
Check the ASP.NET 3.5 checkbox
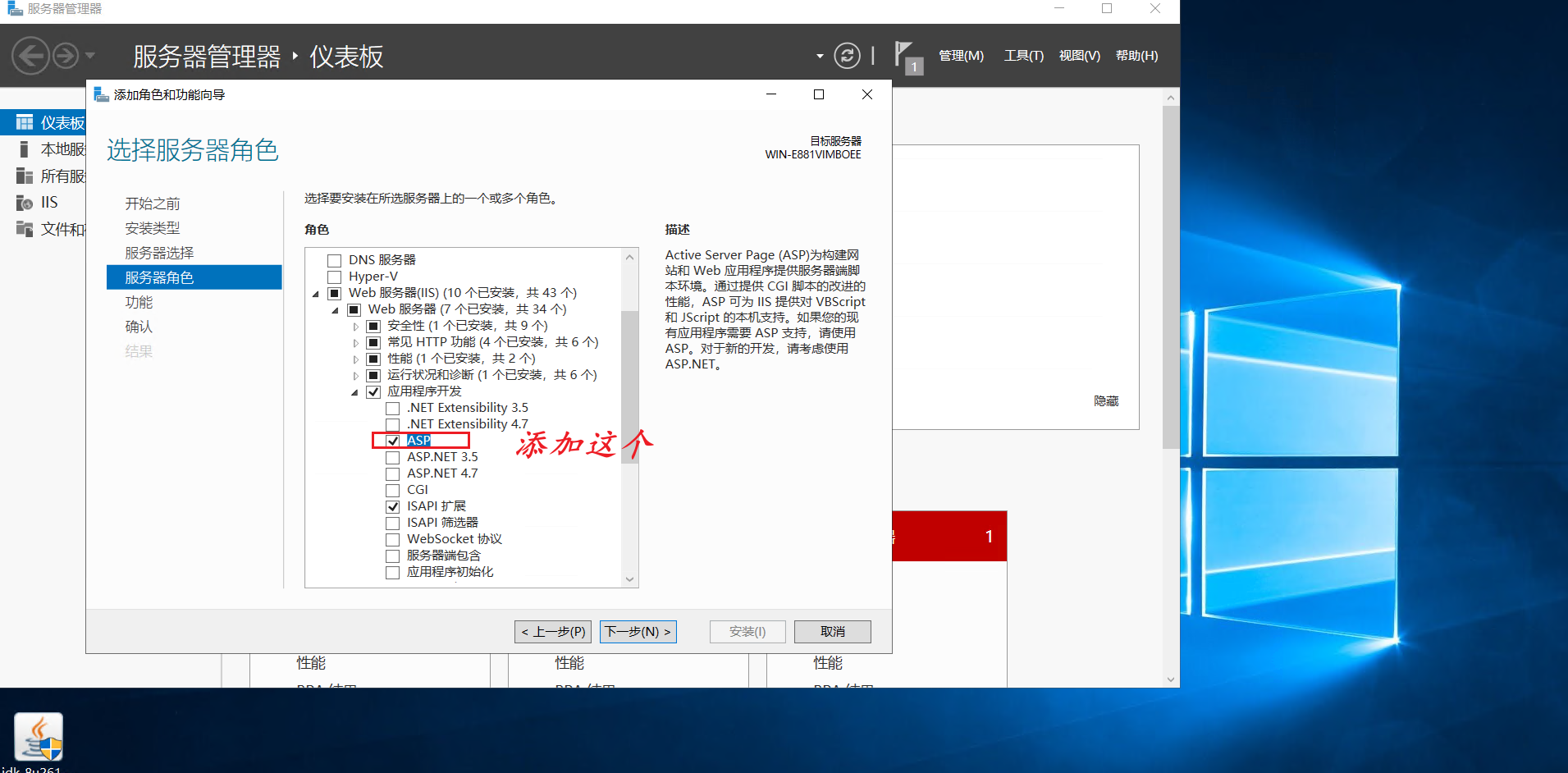(393, 458)
